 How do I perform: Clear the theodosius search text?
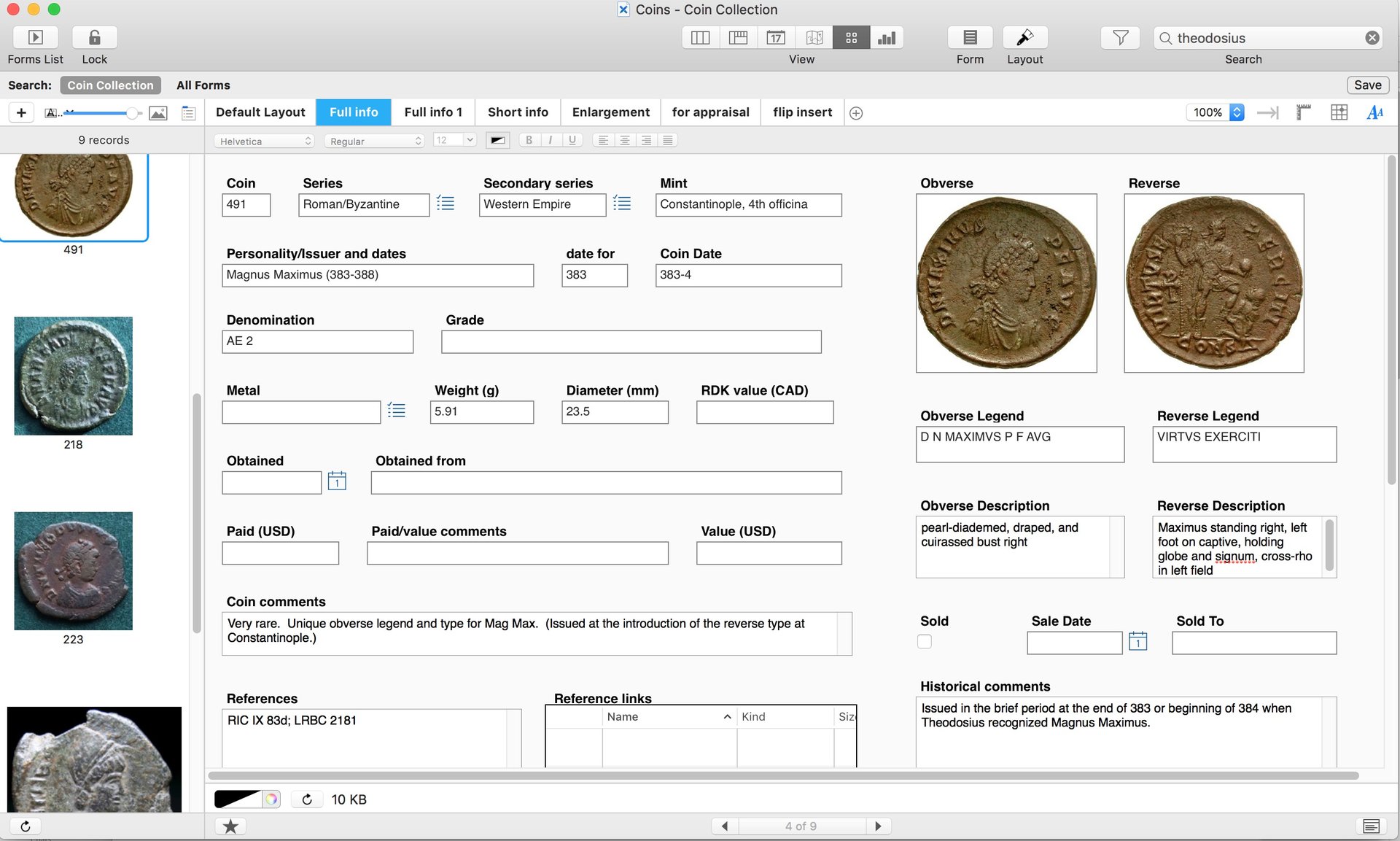tap(1372, 38)
